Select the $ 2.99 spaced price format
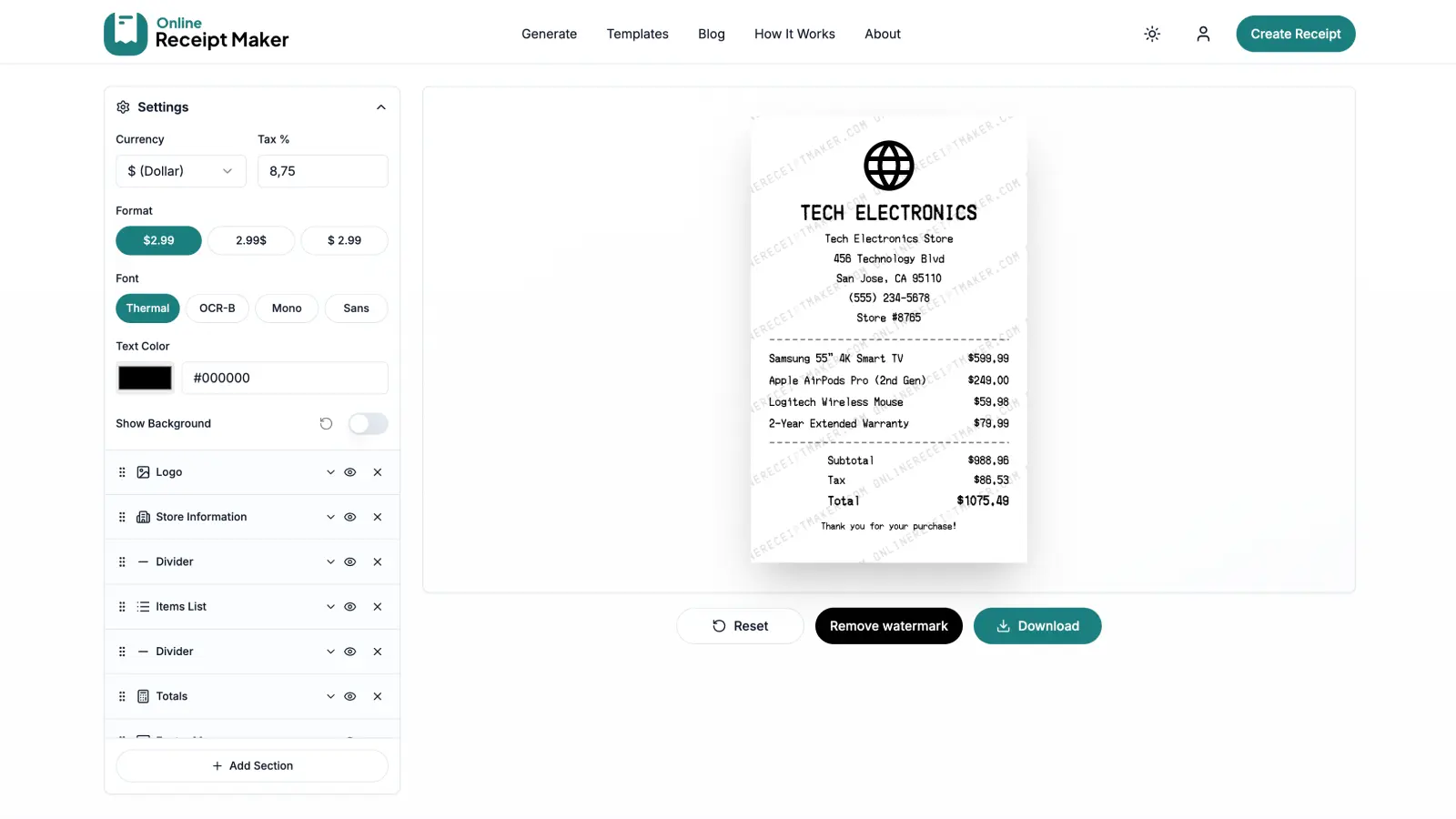The height and width of the screenshot is (819, 1456). coord(344,240)
